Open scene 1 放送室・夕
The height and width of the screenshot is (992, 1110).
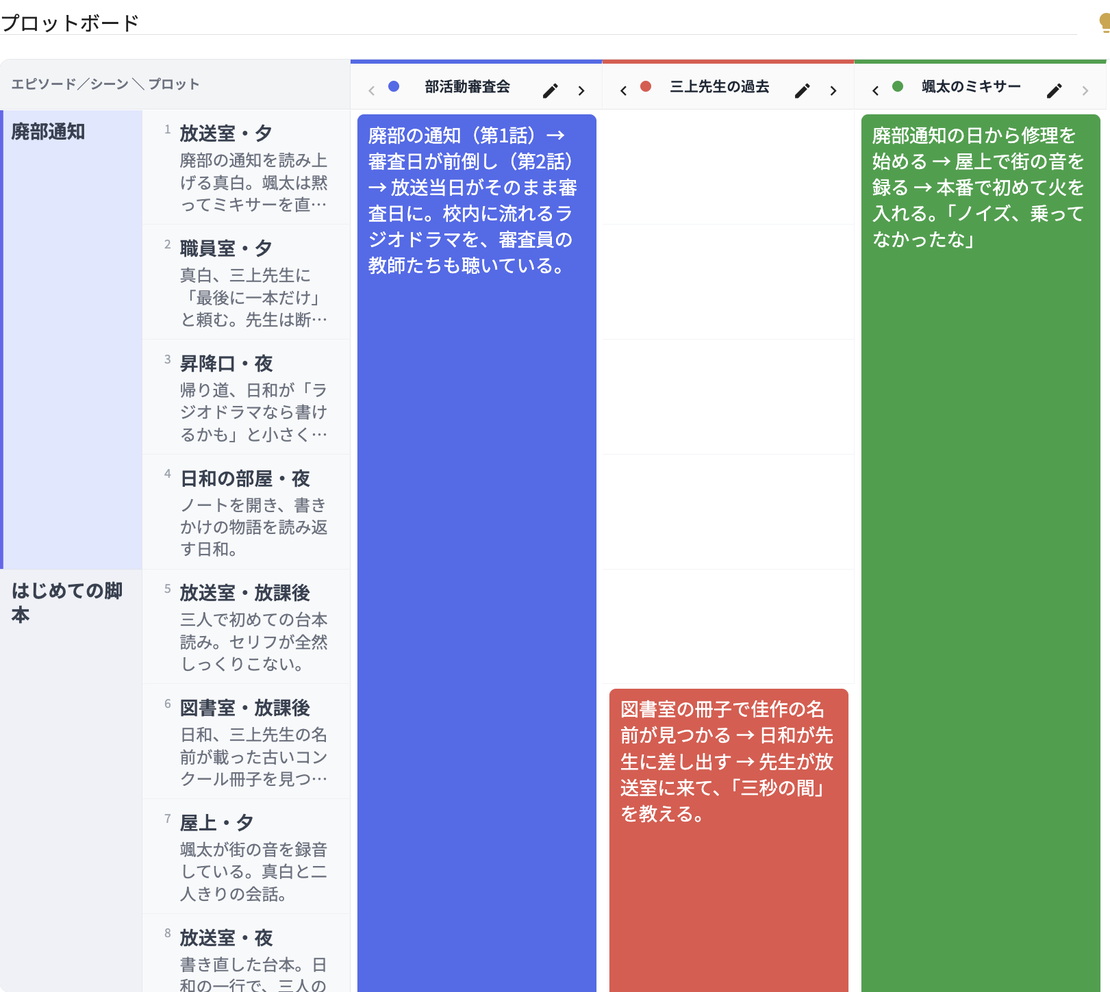[246, 167]
